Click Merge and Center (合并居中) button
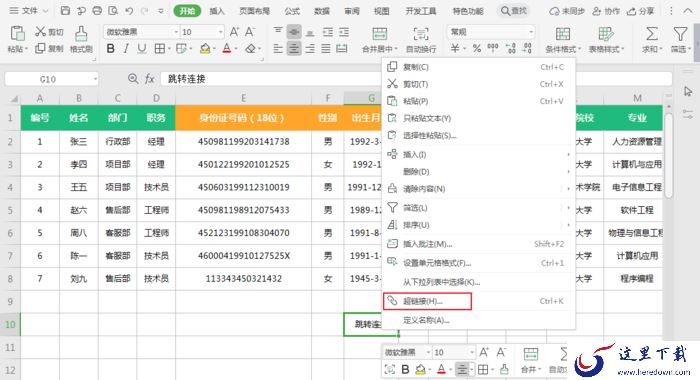Image resolution: width=700 pixels, height=380 pixels. coord(379,39)
